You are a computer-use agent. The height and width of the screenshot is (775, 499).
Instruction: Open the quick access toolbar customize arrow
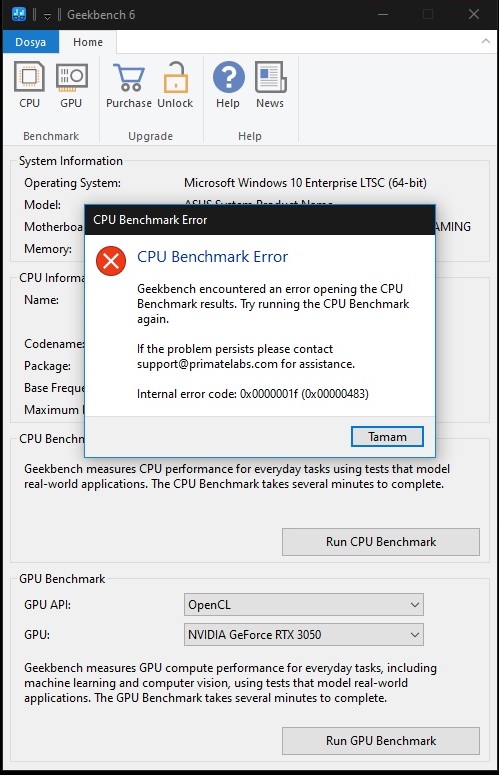[47, 15]
